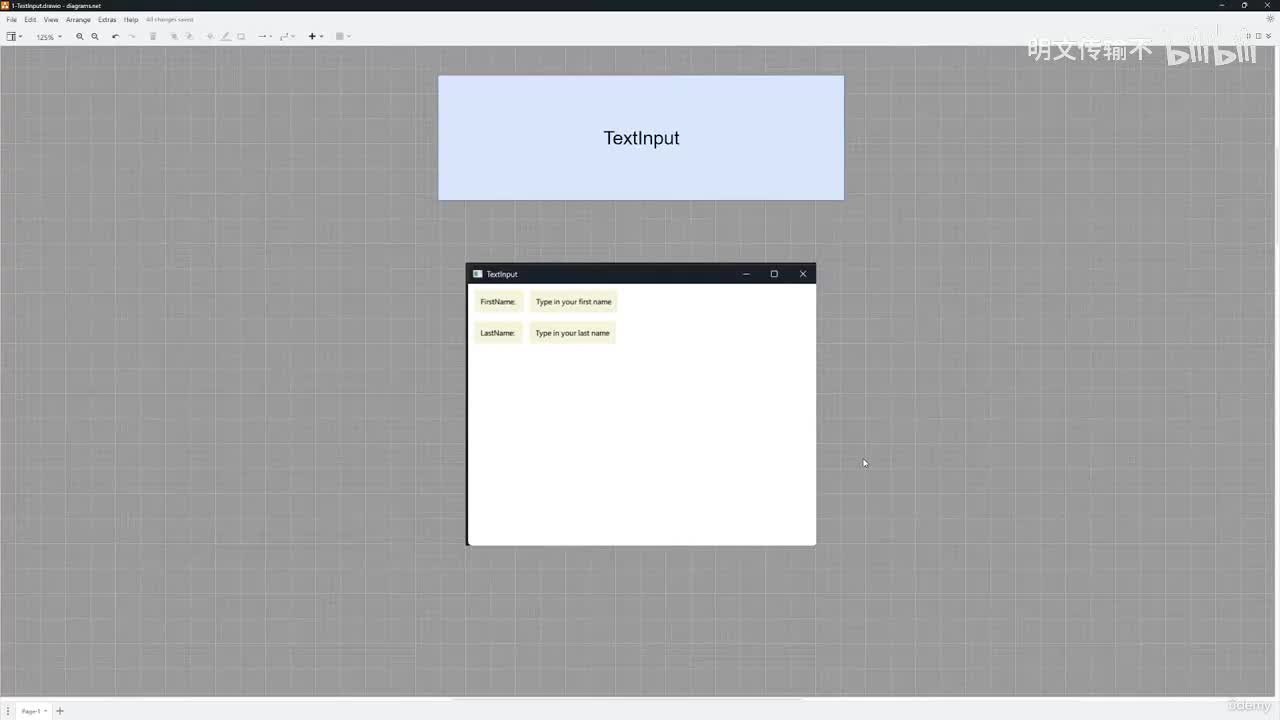
Task: Zoom in with the magnifier plus icon
Action: [80, 37]
